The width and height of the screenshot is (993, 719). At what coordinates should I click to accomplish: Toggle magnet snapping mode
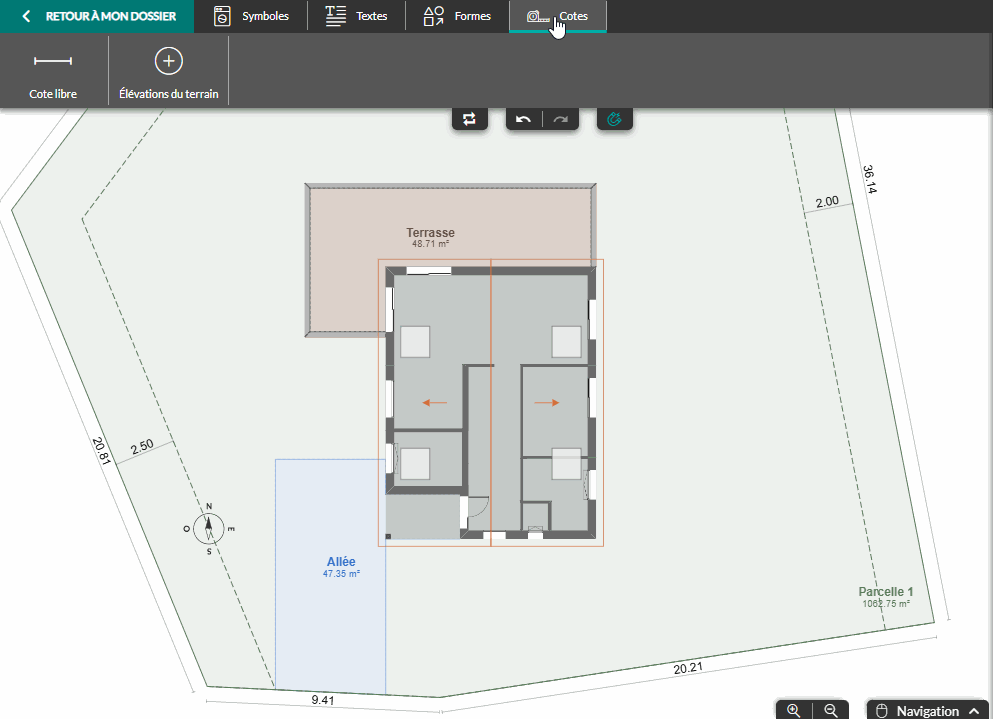615,119
